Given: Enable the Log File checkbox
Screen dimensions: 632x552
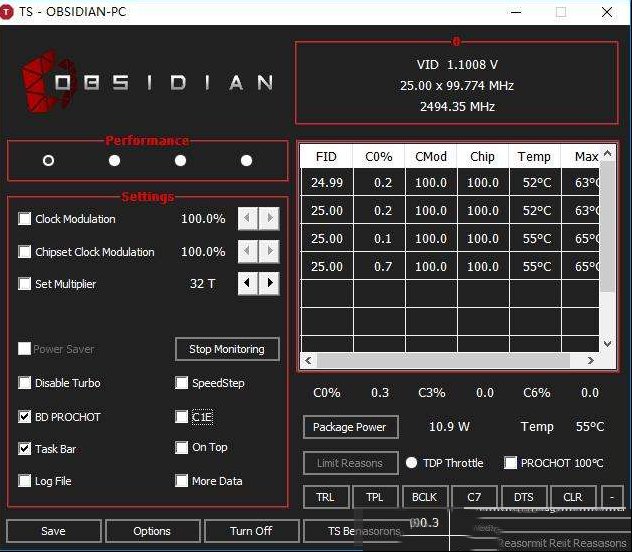Looking at the screenshot, I should [x=25, y=481].
